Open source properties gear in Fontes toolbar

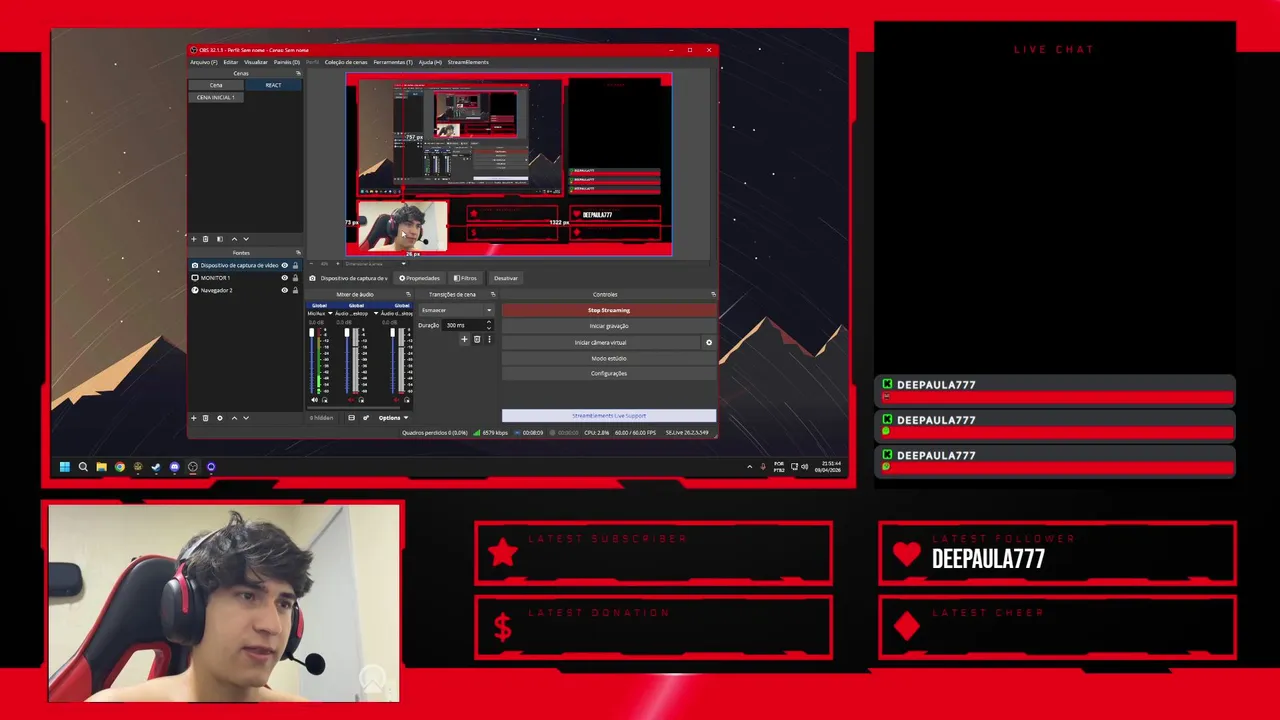click(220, 418)
